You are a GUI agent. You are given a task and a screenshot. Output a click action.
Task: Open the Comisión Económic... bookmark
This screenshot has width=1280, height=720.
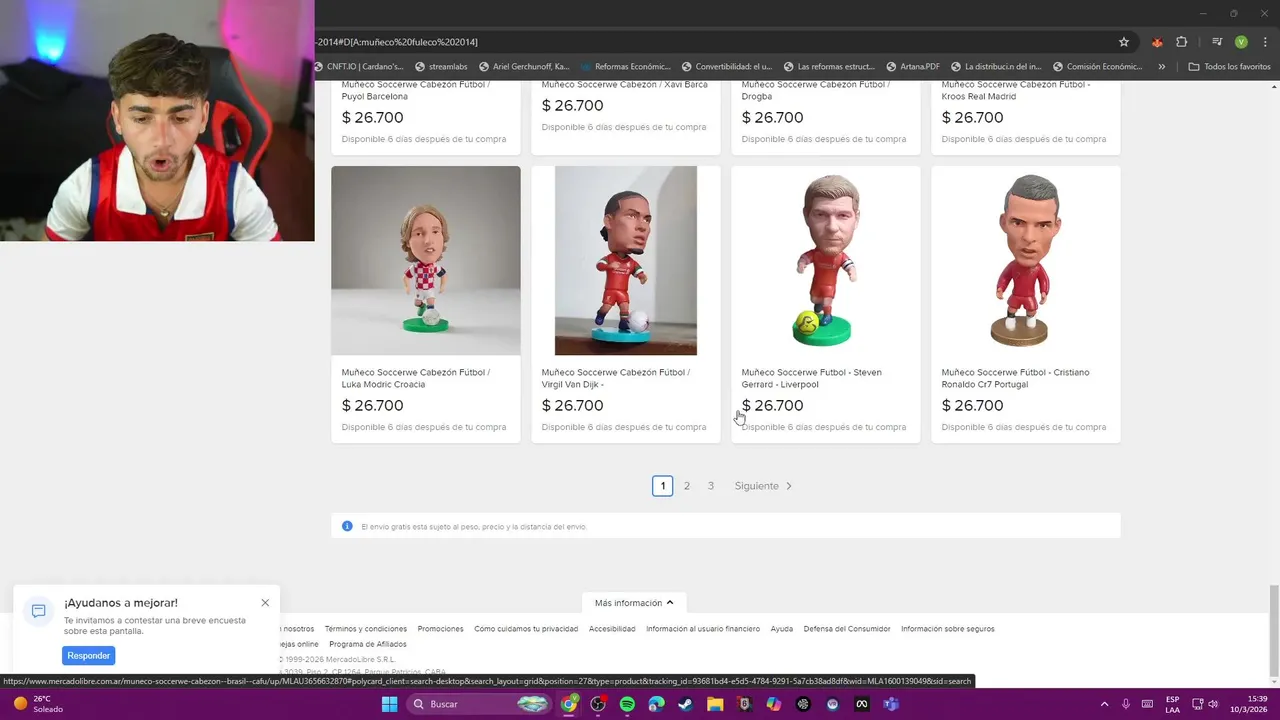(1098, 67)
